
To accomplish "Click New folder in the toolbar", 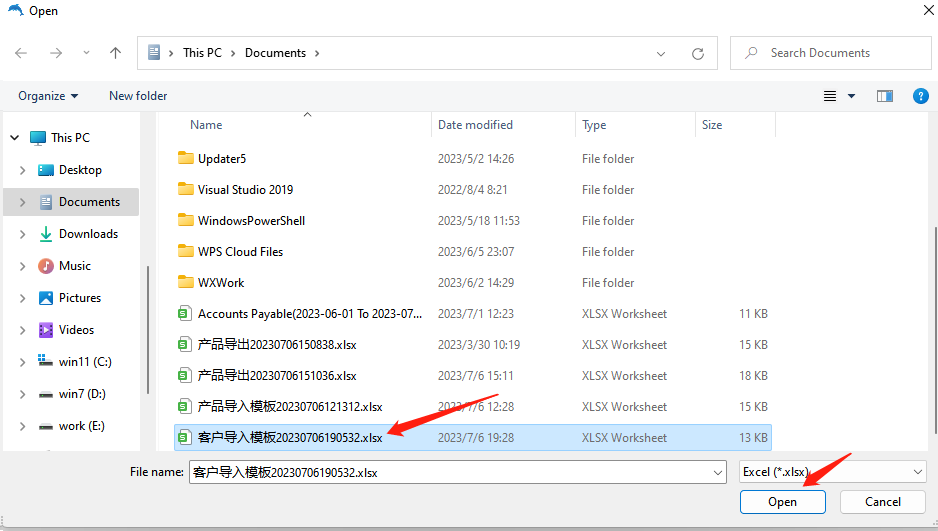I will (x=138, y=96).
